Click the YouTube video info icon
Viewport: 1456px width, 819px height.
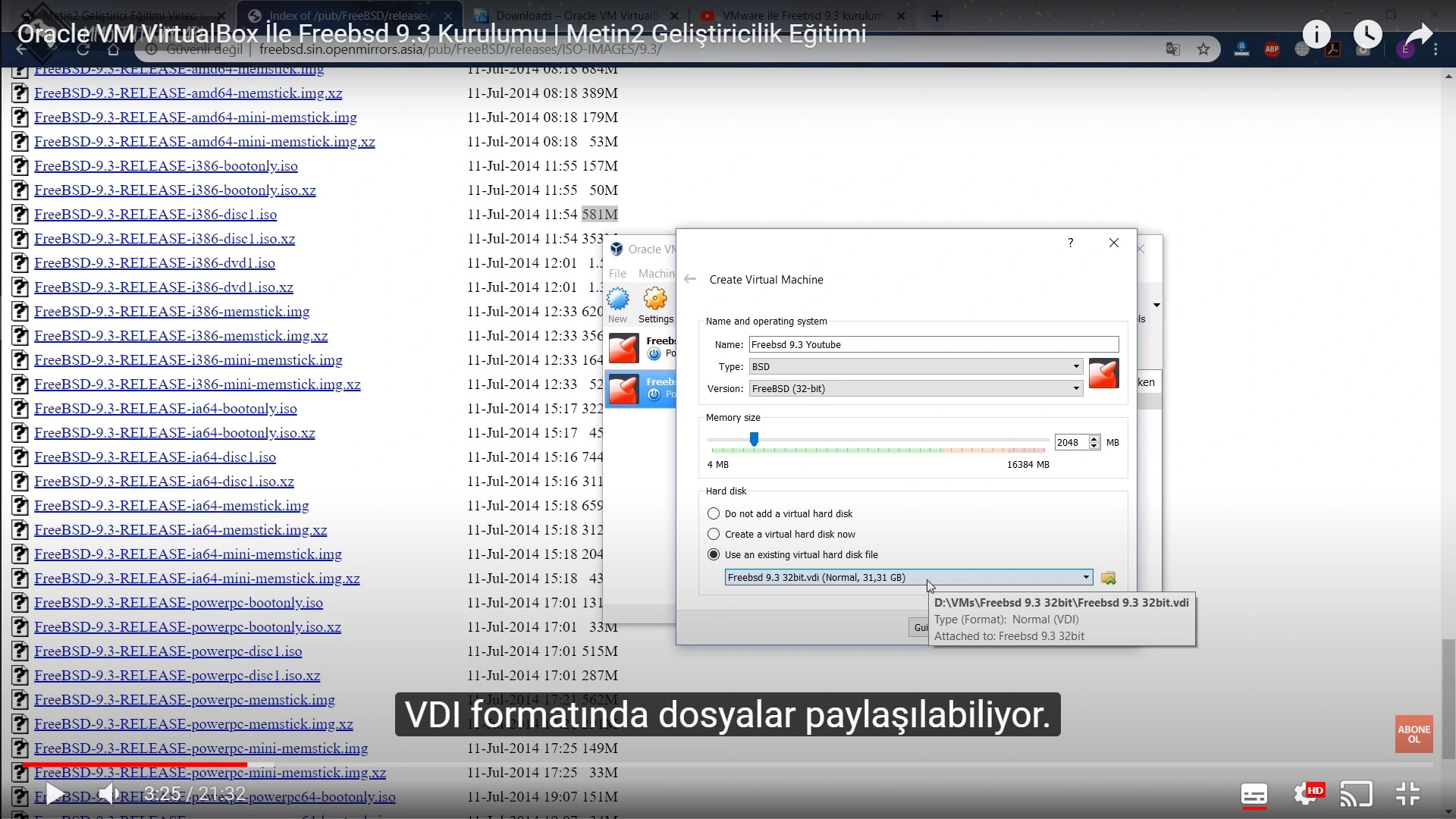tap(1316, 34)
